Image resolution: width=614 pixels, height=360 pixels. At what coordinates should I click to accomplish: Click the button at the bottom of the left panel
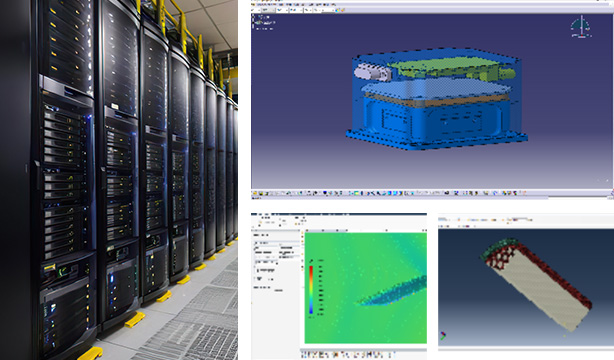[x=278, y=290]
